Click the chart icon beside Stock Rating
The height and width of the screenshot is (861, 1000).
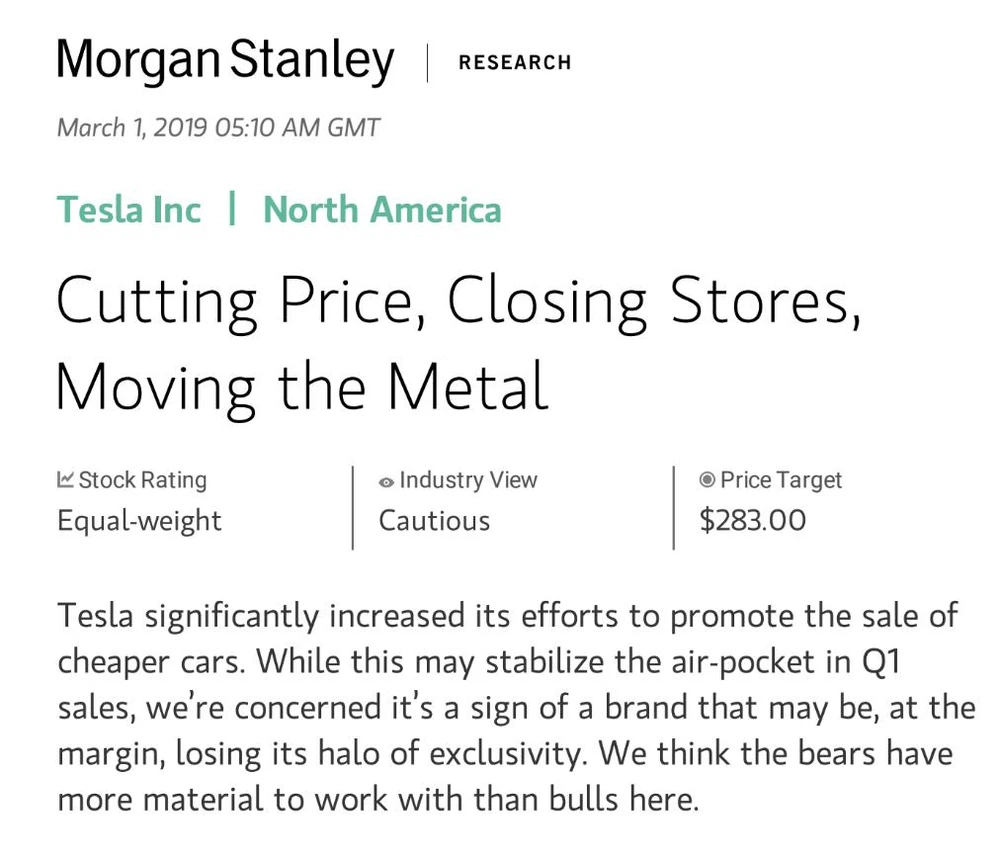65,480
